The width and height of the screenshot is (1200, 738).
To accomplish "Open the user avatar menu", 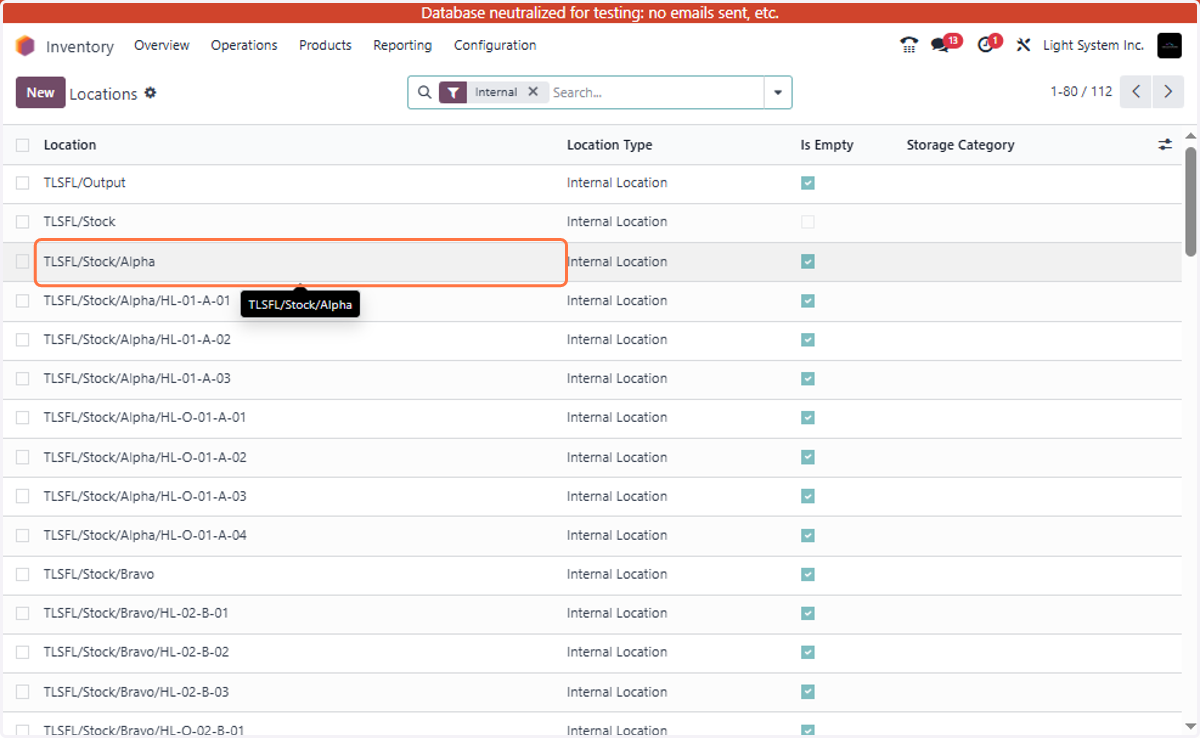I will [x=1169, y=45].
